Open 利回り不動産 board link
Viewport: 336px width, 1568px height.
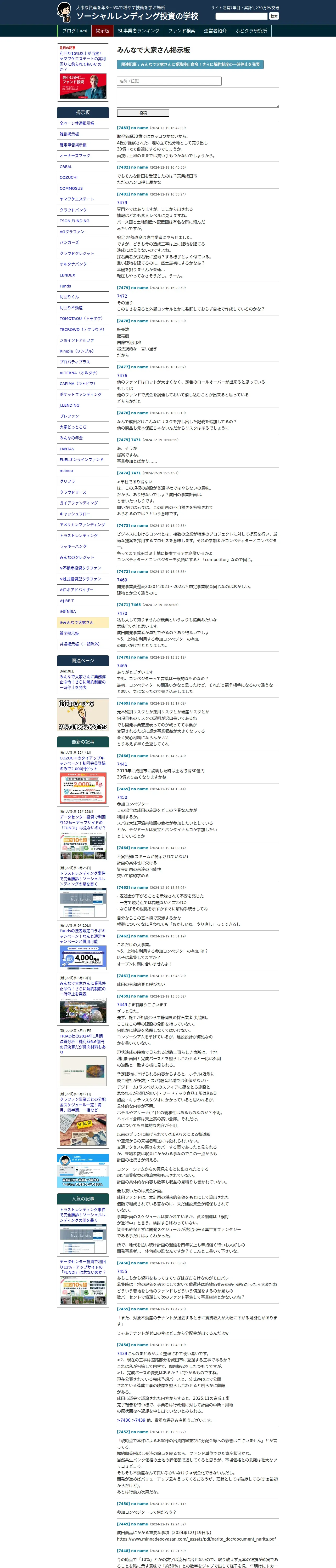(x=83, y=308)
